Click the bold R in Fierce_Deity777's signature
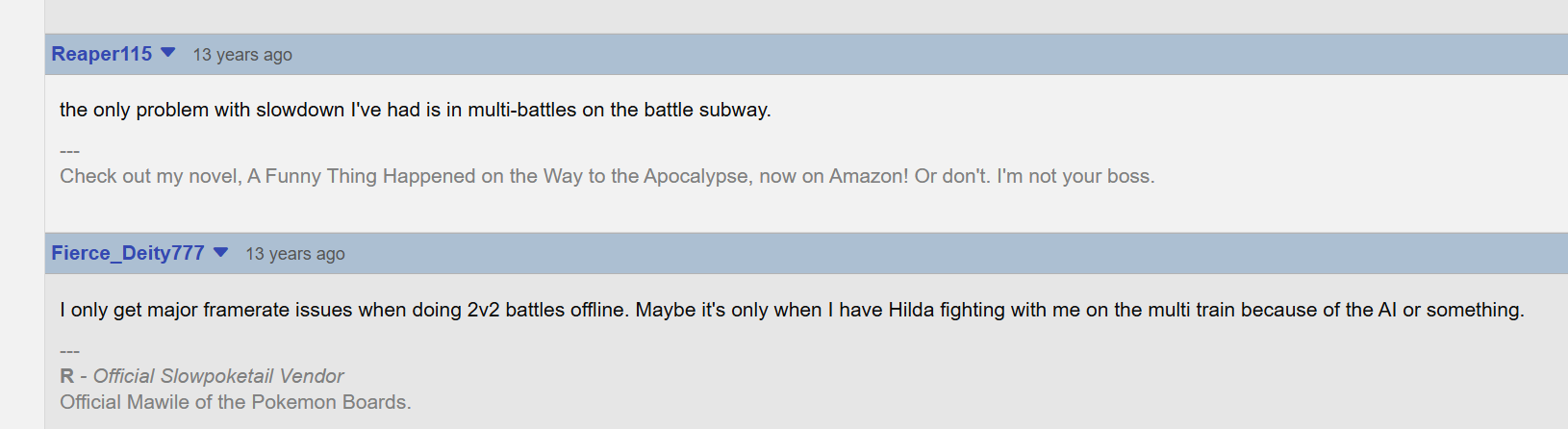1568x429 pixels. click(x=66, y=376)
